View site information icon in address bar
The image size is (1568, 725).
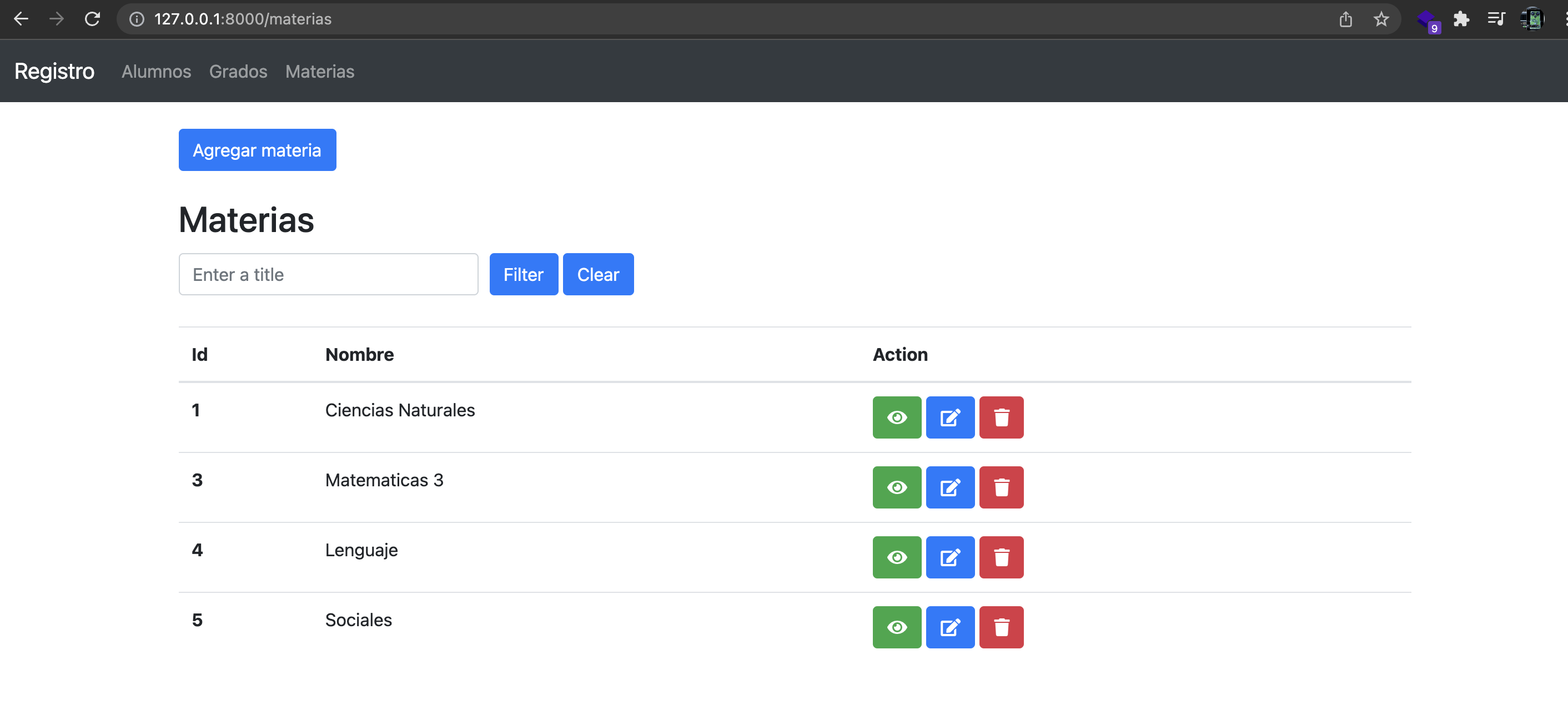point(137,19)
